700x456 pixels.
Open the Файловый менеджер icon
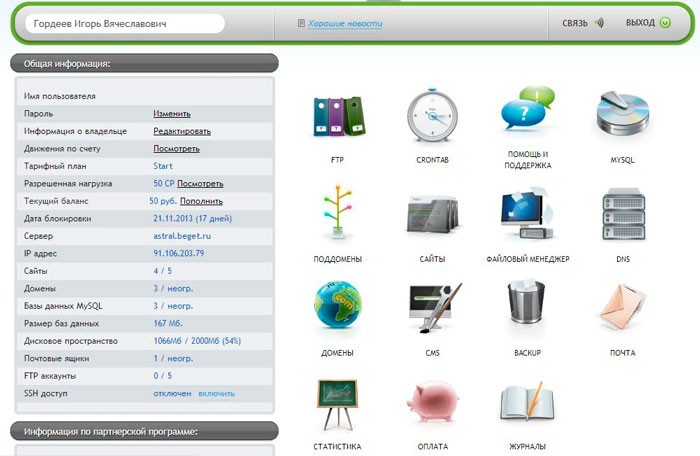point(527,216)
